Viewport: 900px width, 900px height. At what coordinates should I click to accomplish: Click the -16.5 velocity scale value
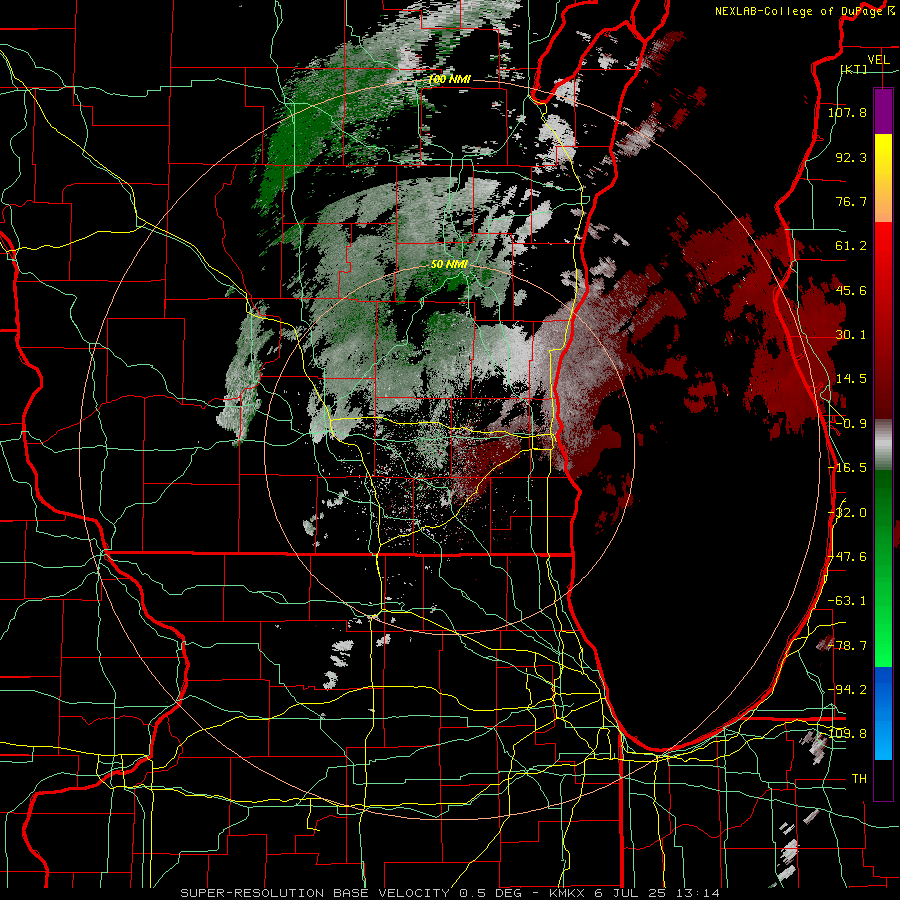coord(847,468)
